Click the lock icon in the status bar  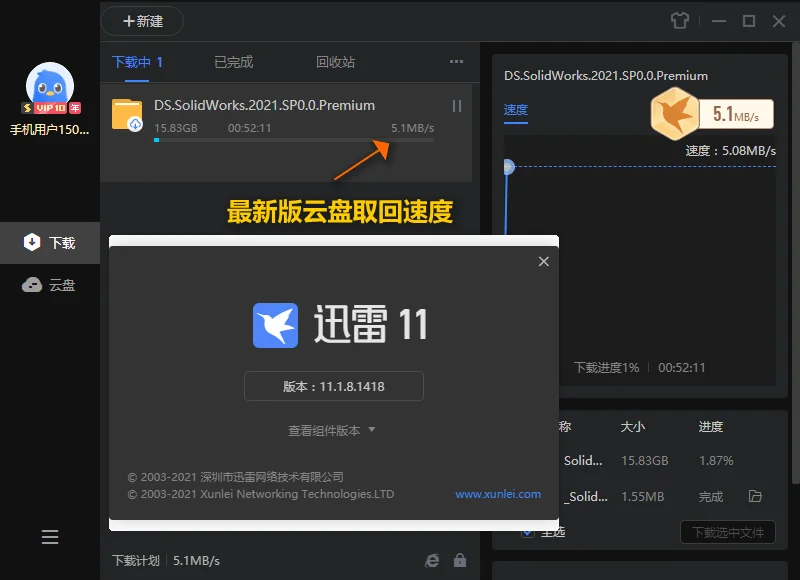pyautogui.click(x=461, y=560)
